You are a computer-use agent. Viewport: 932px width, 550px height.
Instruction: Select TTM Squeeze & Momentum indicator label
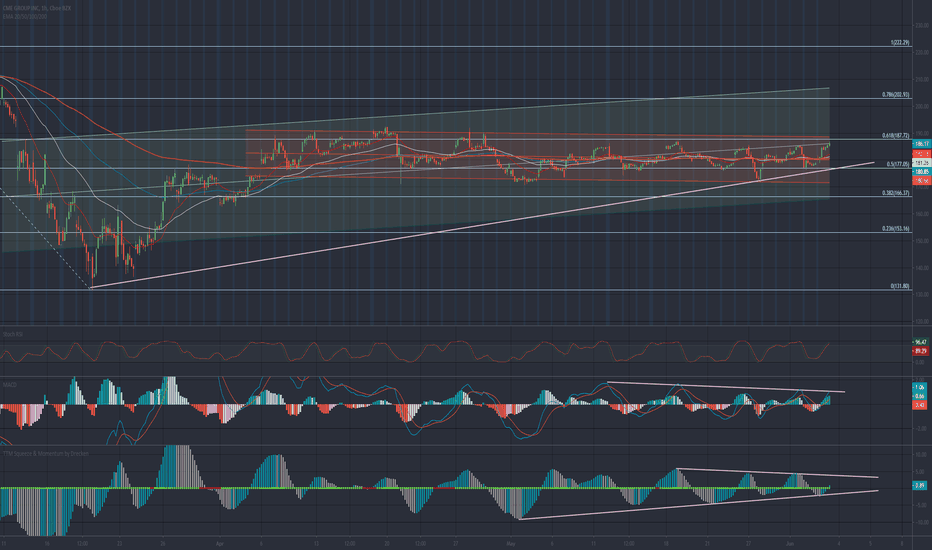tap(46, 454)
